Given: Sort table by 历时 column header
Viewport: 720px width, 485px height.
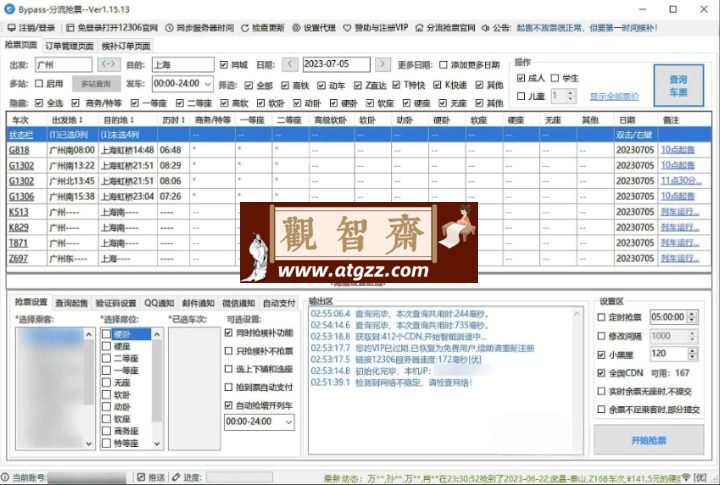Looking at the screenshot, I should point(173,120).
